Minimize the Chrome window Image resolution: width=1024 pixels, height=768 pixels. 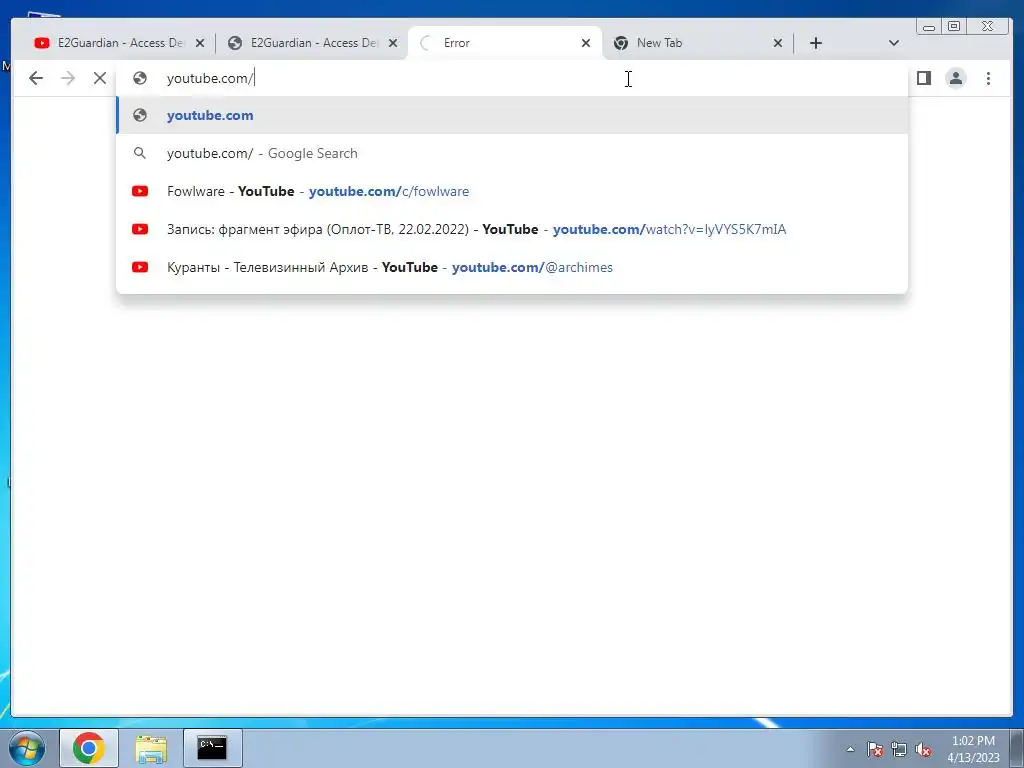click(x=929, y=27)
